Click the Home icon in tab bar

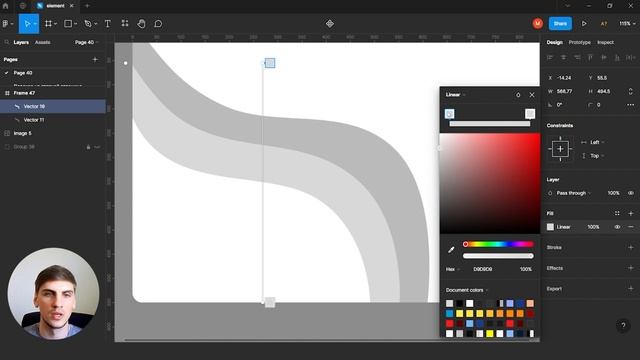click(5, 6)
